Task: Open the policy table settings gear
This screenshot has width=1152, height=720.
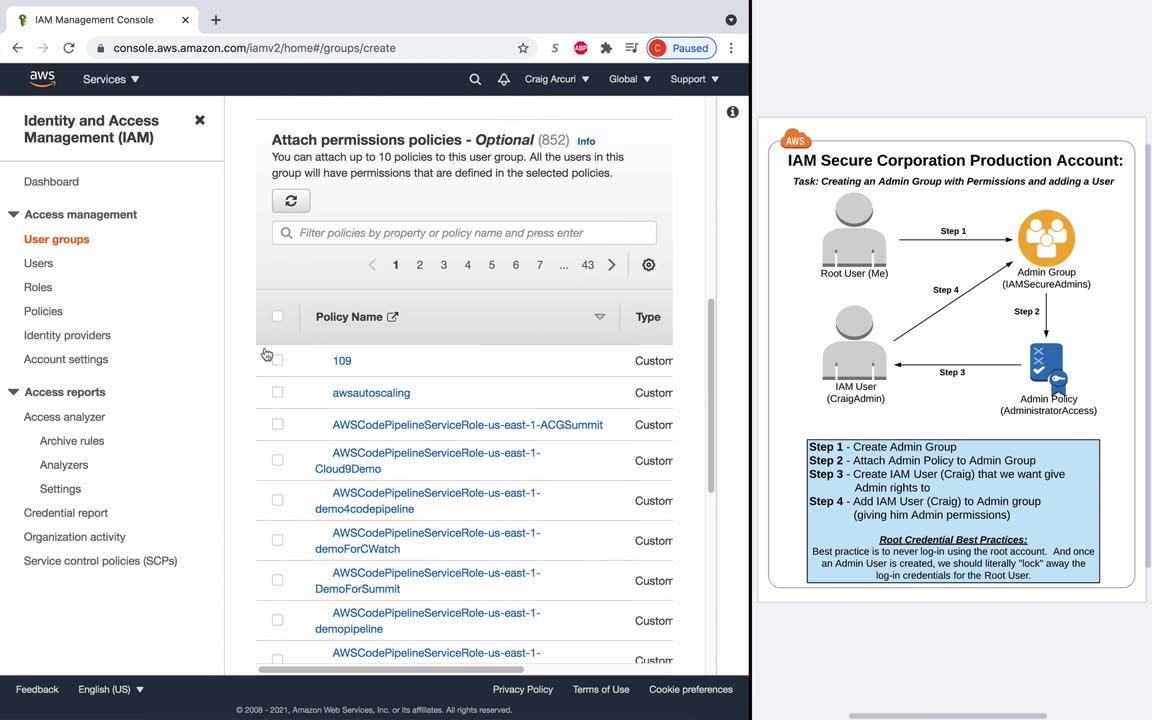Action: click(648, 264)
